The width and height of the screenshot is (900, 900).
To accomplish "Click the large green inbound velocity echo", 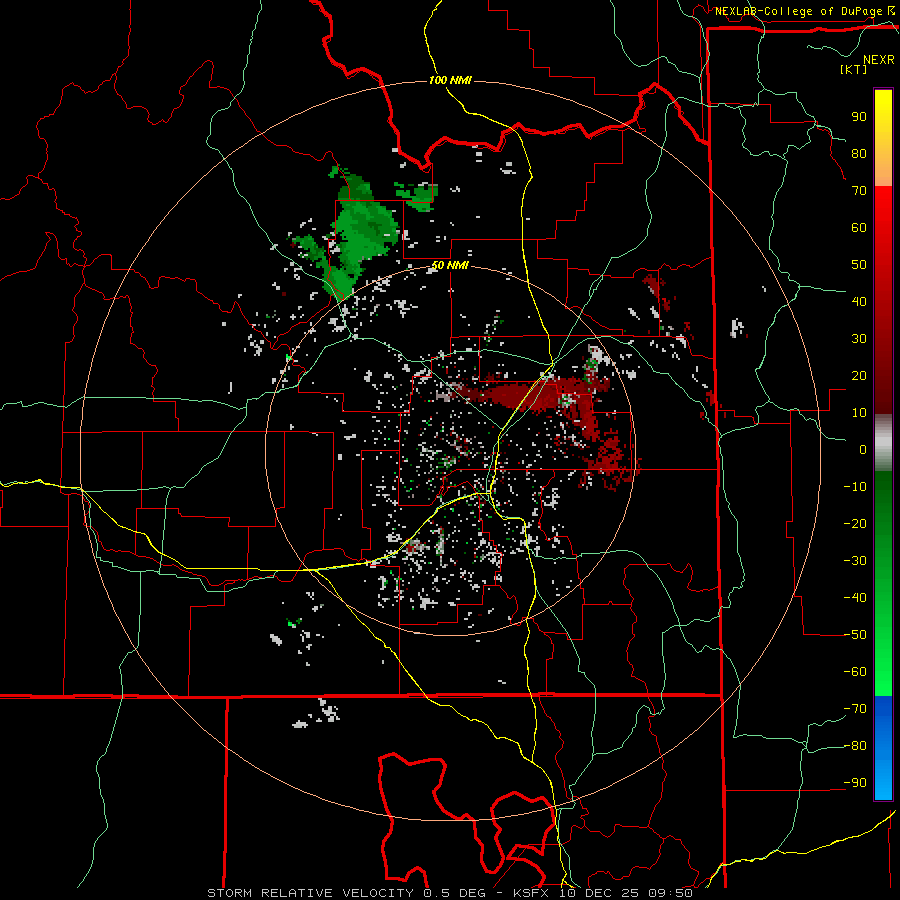I will coord(363,232).
